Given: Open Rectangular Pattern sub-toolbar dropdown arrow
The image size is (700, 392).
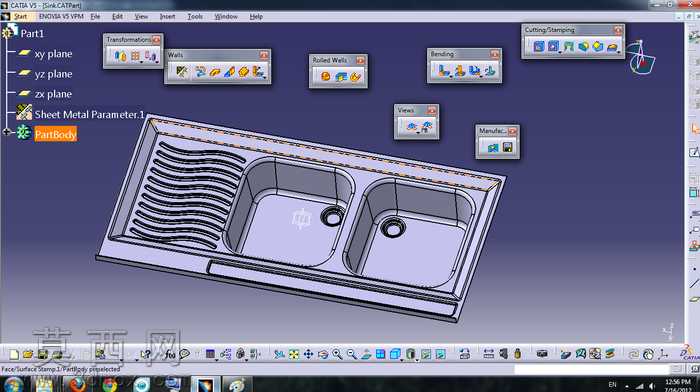Looking at the screenshot, I should (x=142, y=62).
